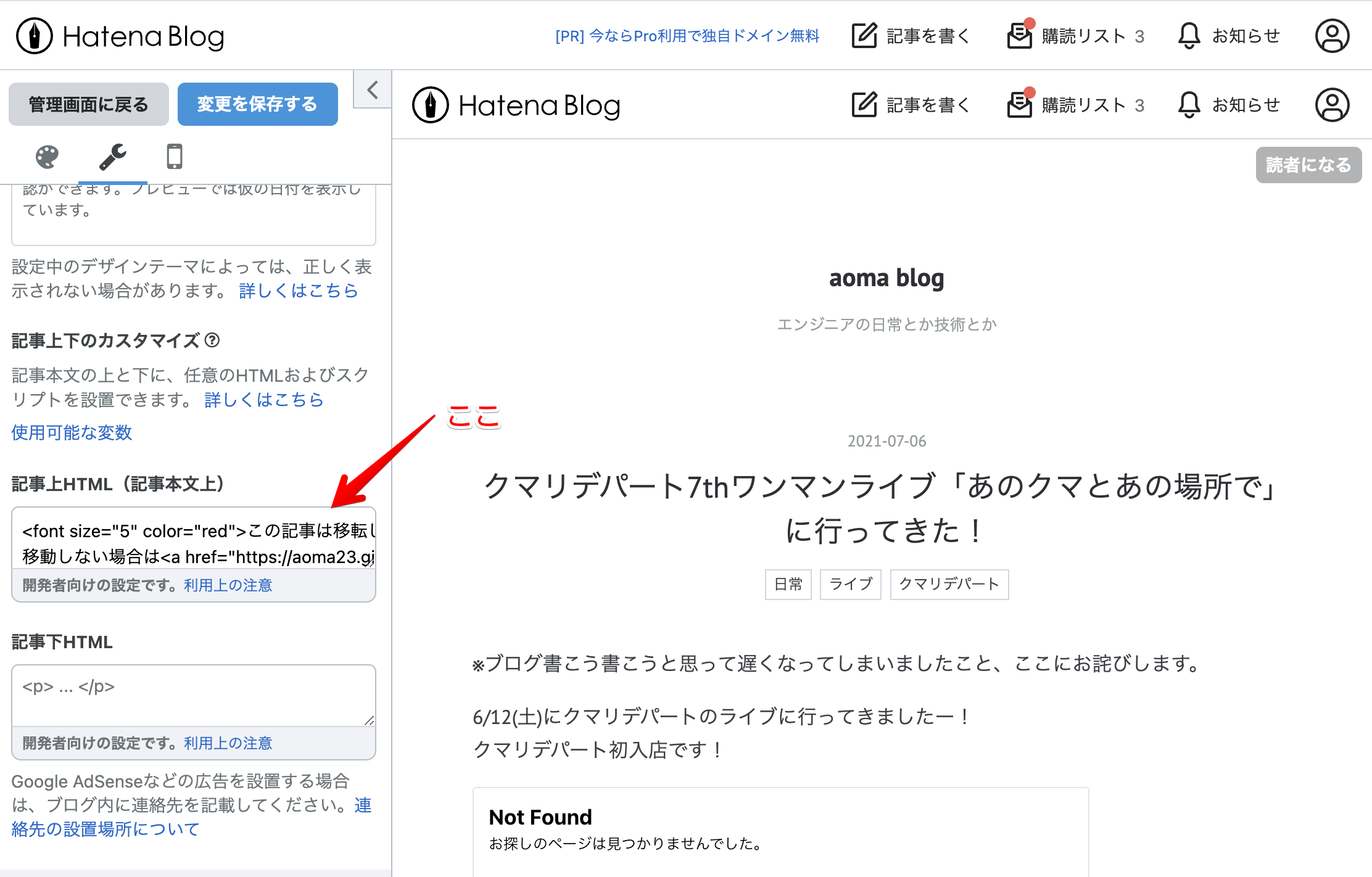
Task: Open the クマリデパート7thワンマンライブ article title
Action: click(883, 508)
